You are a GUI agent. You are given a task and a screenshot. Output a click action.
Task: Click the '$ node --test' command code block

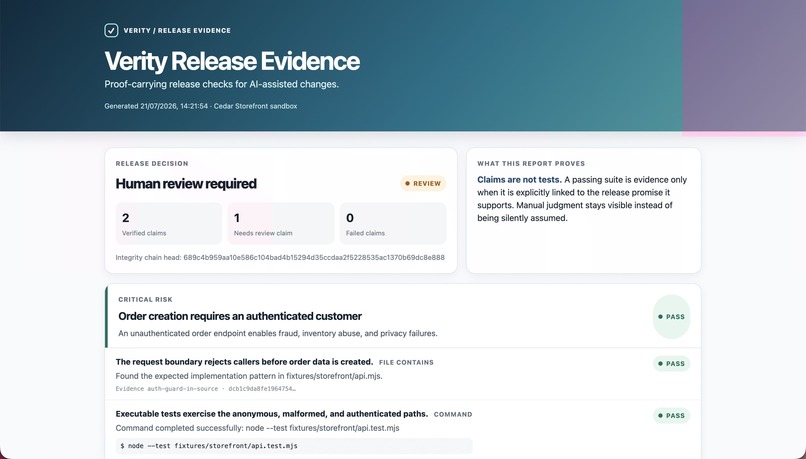(x=294, y=446)
